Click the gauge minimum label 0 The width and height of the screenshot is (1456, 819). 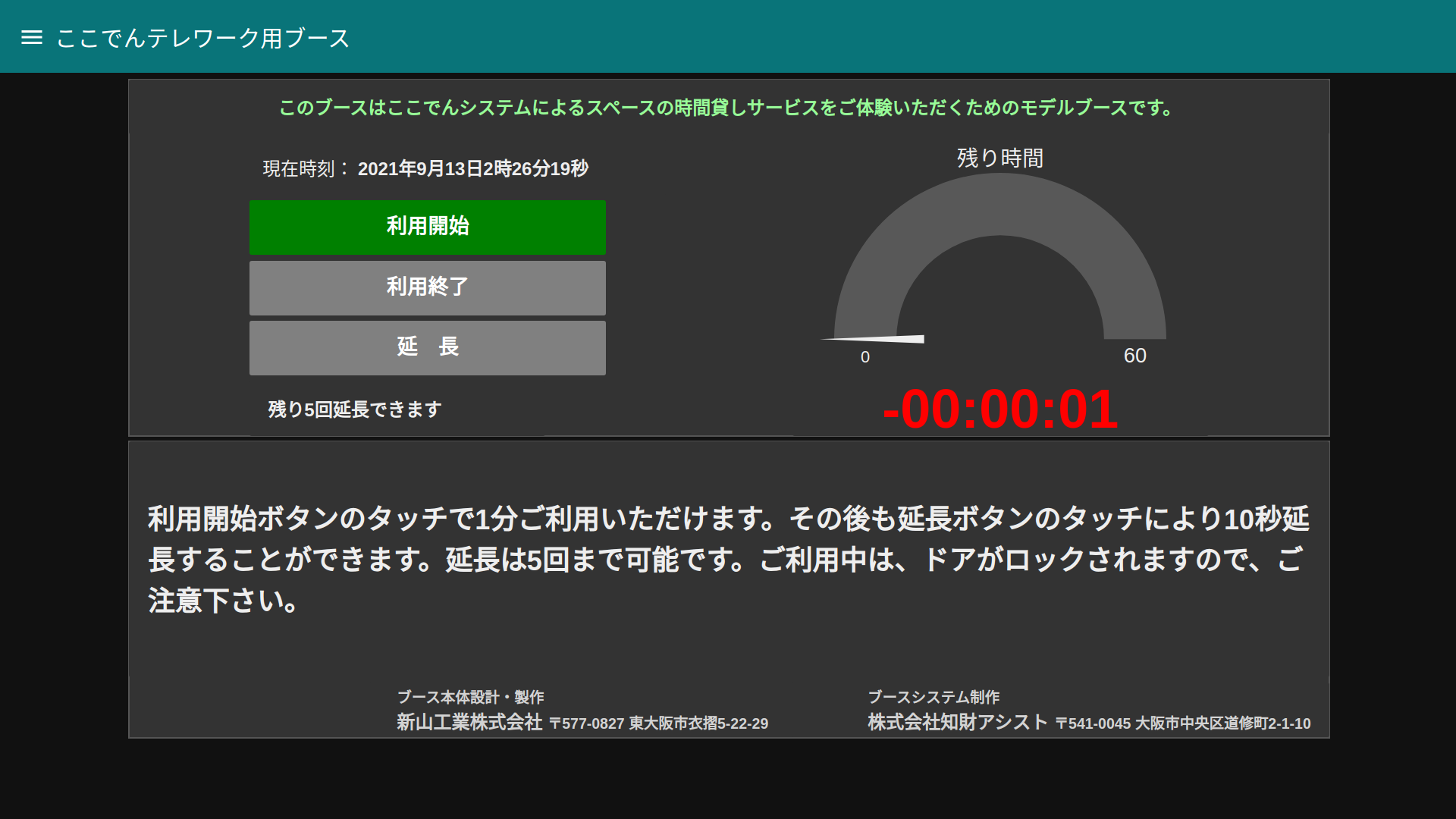pyautogui.click(x=865, y=357)
